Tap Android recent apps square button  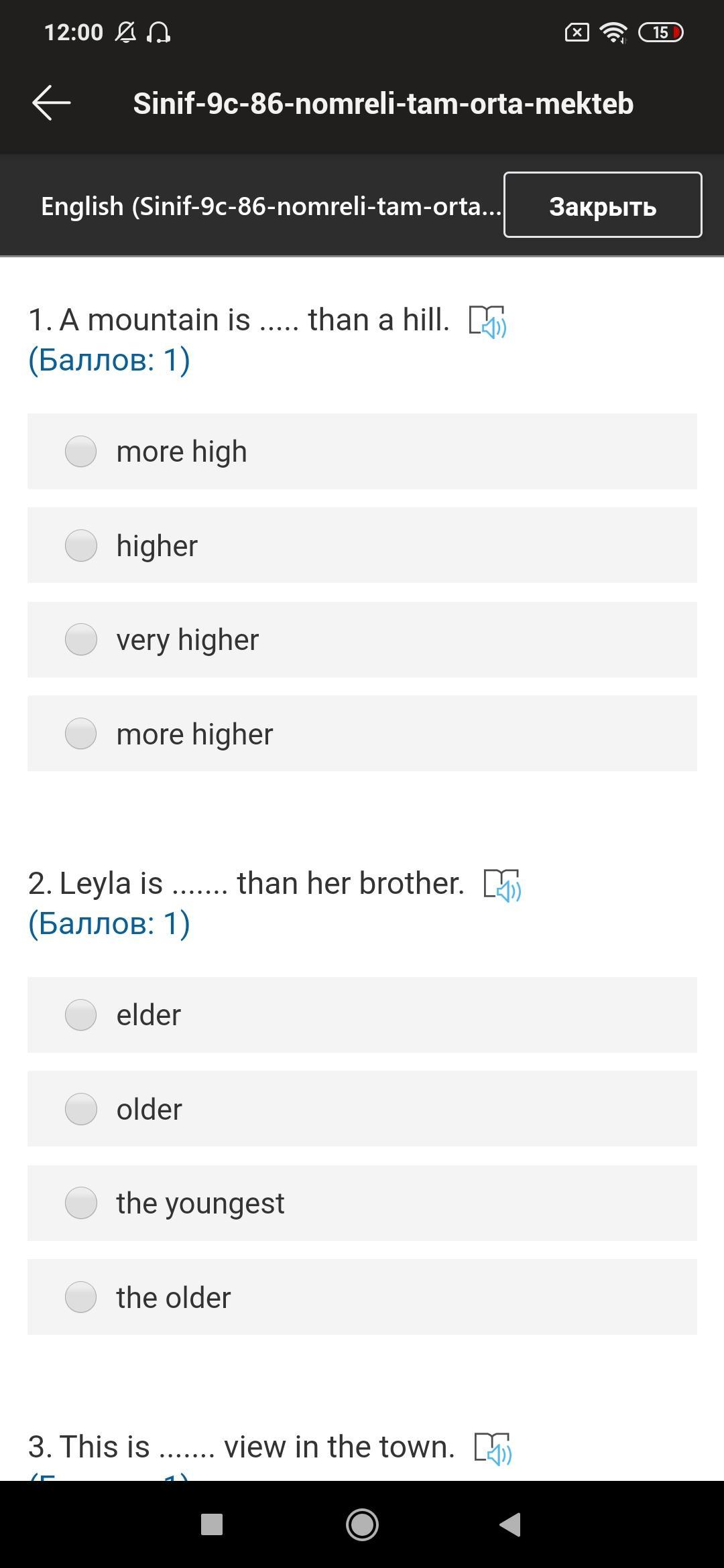212,1524
